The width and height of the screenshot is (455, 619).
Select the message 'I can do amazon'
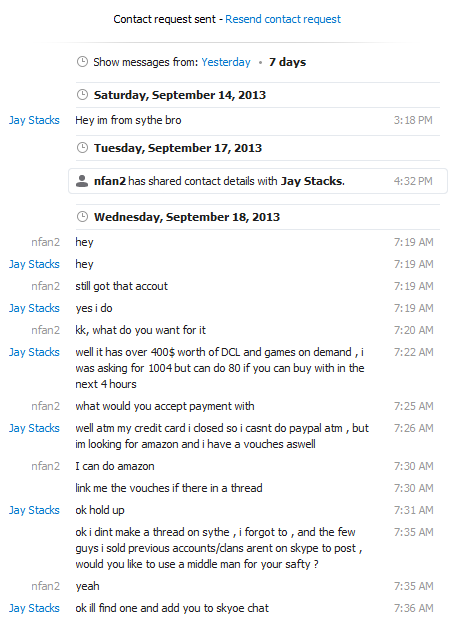click(x=115, y=466)
